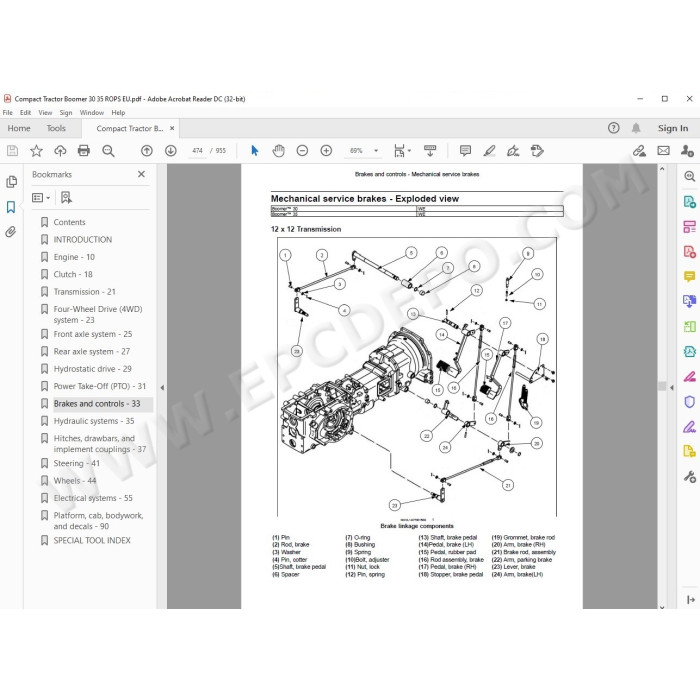Print the document with printer icon
The image size is (700, 700).
(84, 151)
